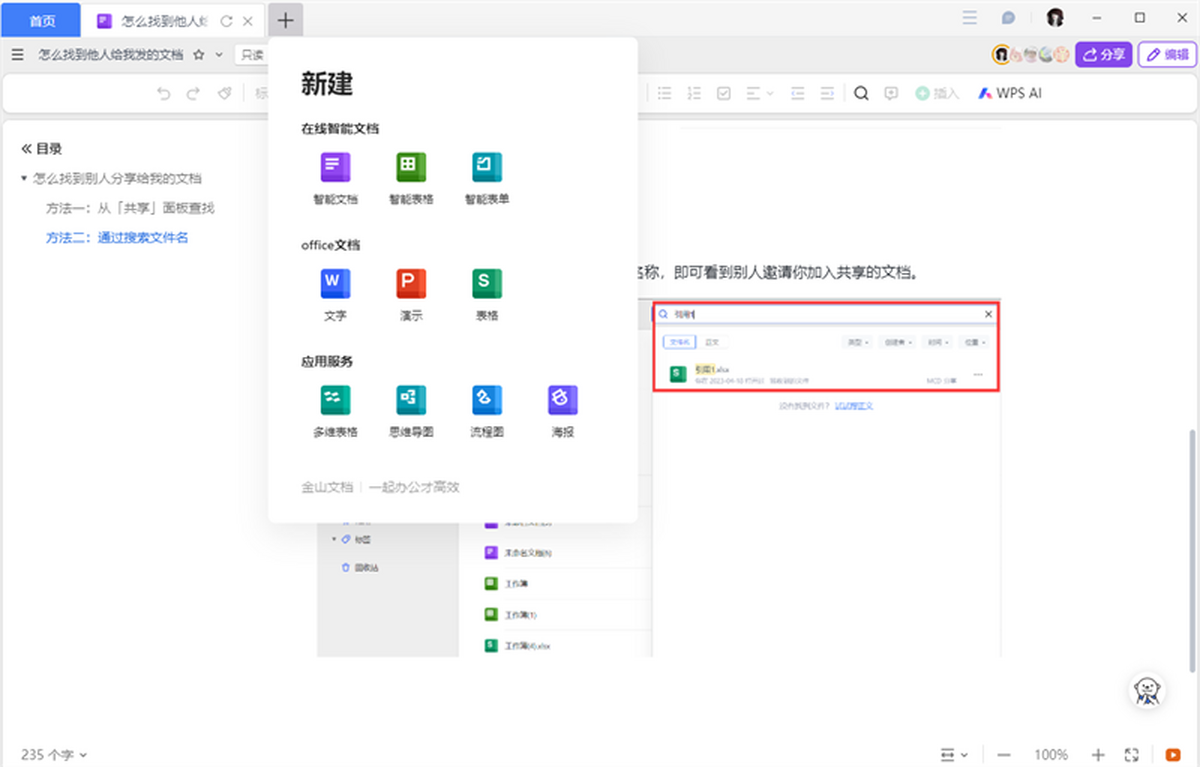Zoom in with the plus button
Image resolution: width=1200 pixels, height=767 pixels.
1098,755
